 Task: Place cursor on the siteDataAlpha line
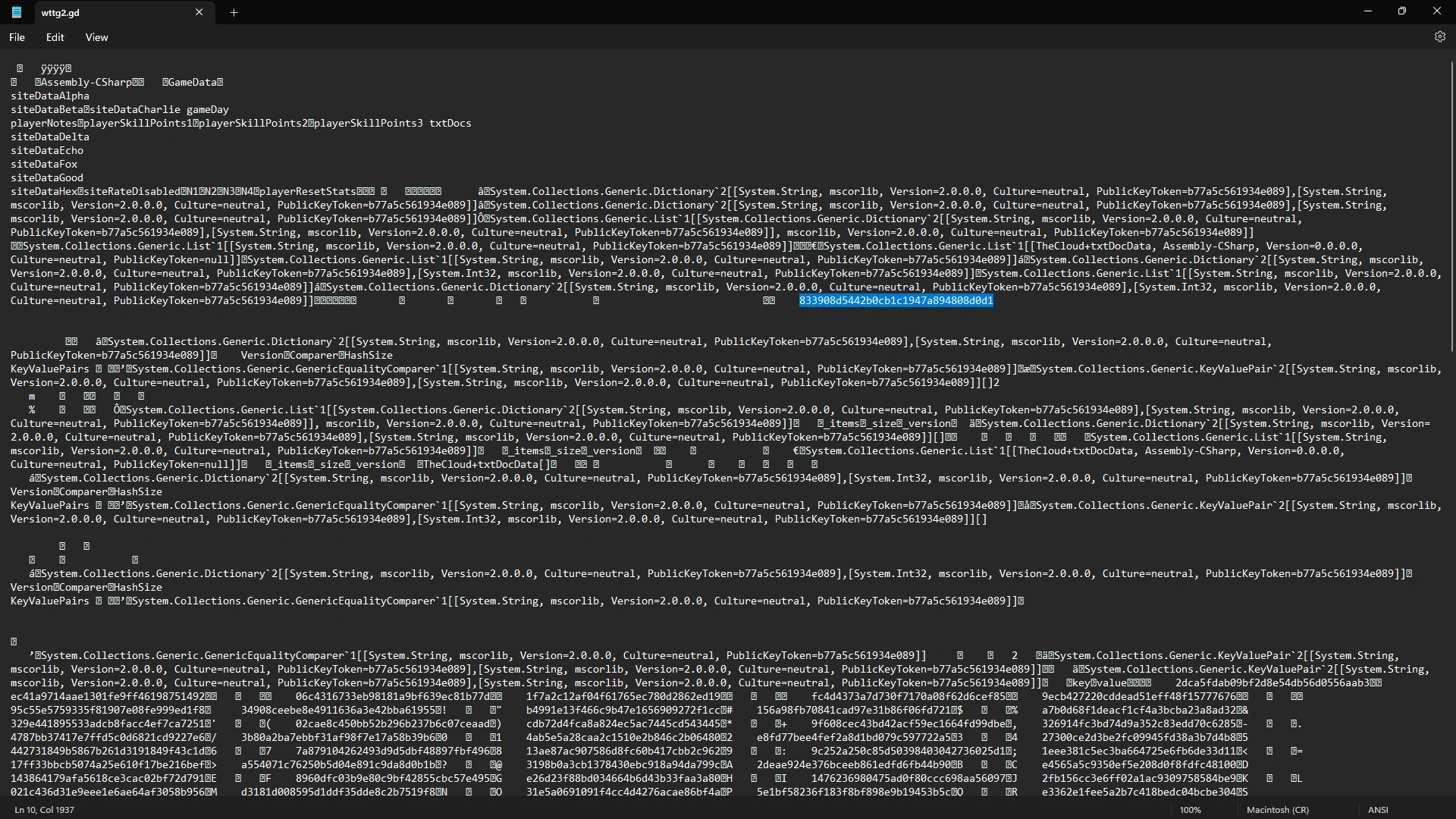50,96
